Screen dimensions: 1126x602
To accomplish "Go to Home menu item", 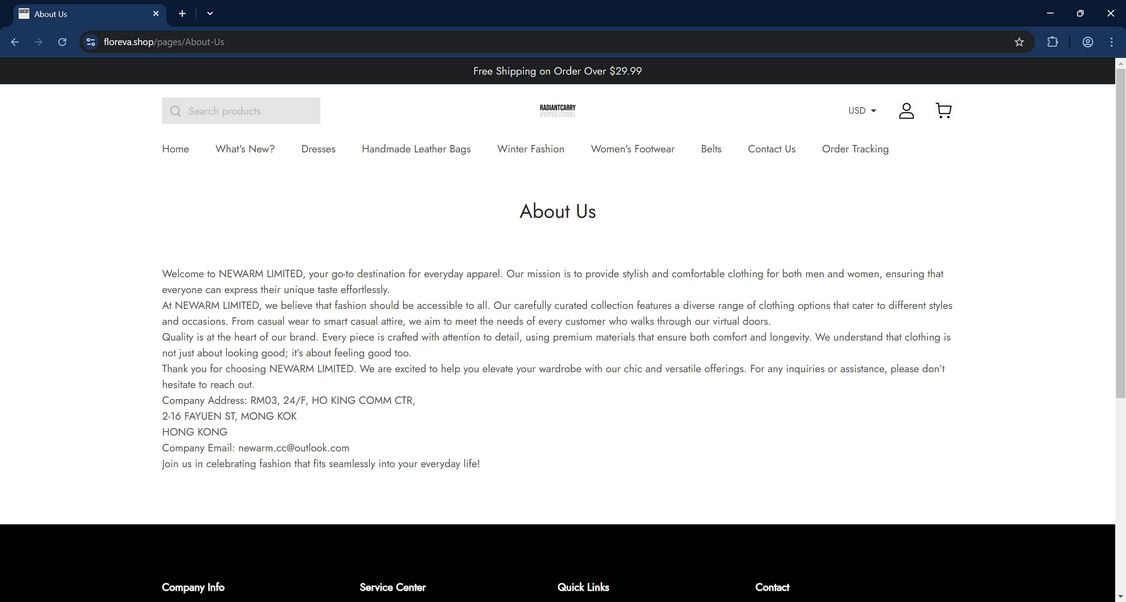I will click(175, 149).
